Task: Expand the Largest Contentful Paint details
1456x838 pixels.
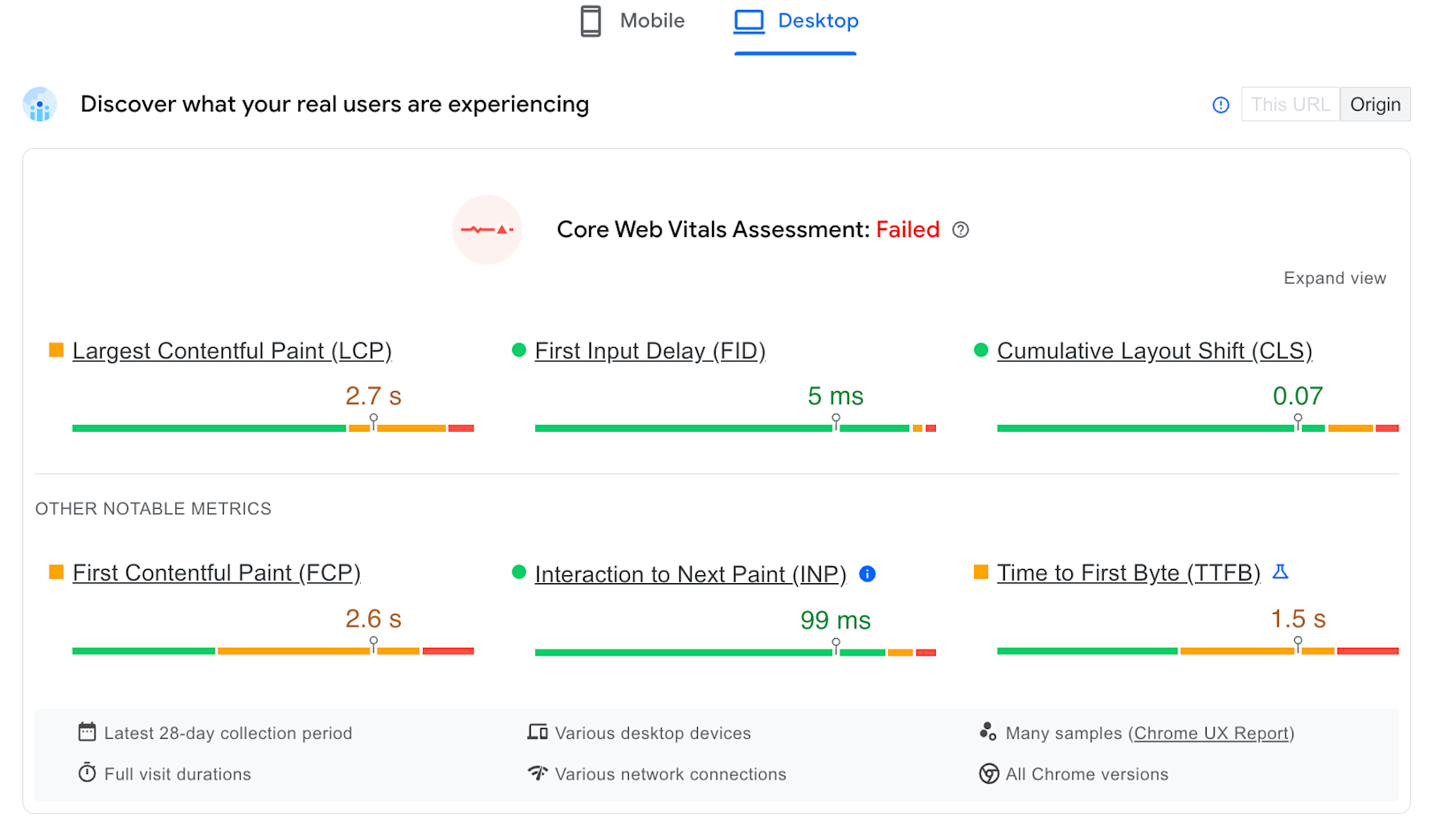Action: point(233,350)
